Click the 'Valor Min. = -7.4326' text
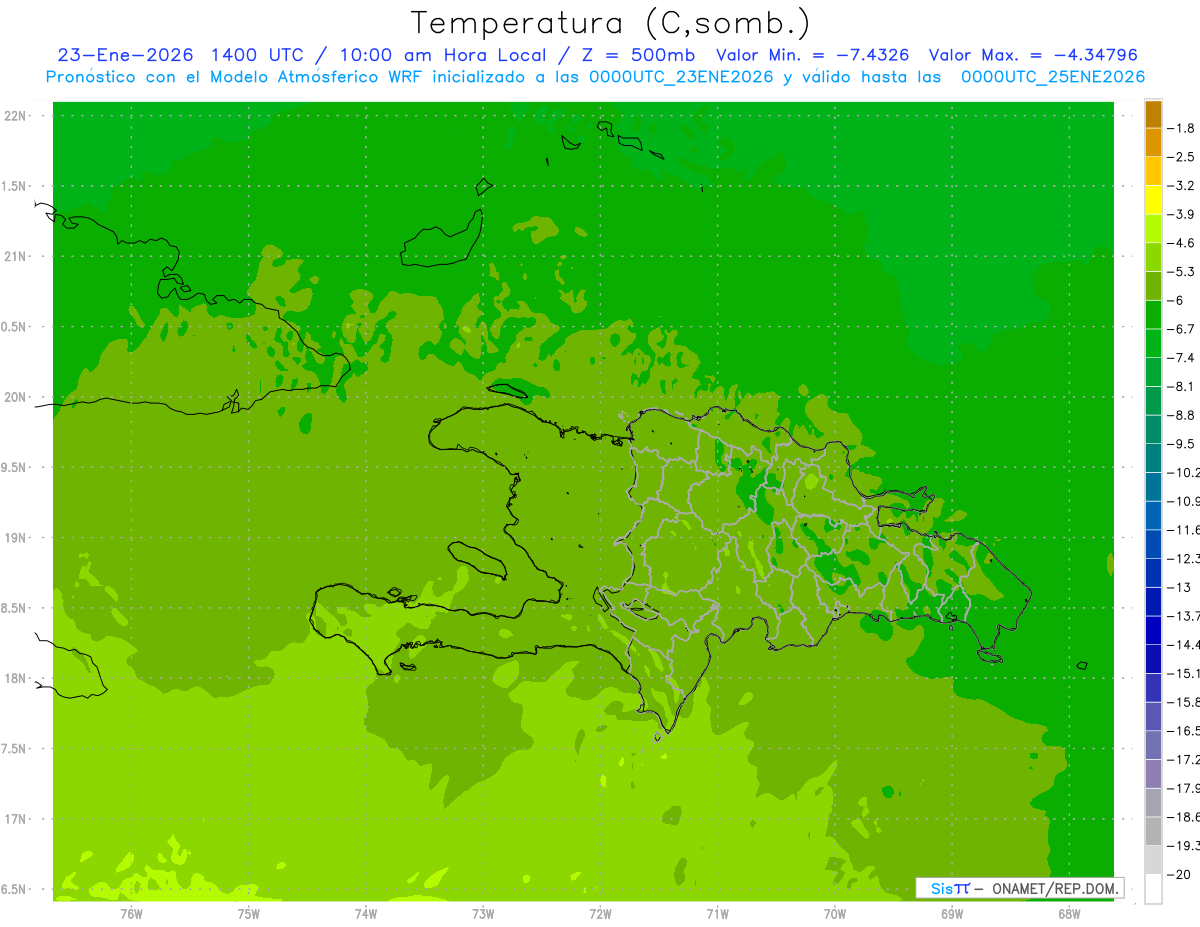The width and height of the screenshot is (1200, 927). point(813,55)
